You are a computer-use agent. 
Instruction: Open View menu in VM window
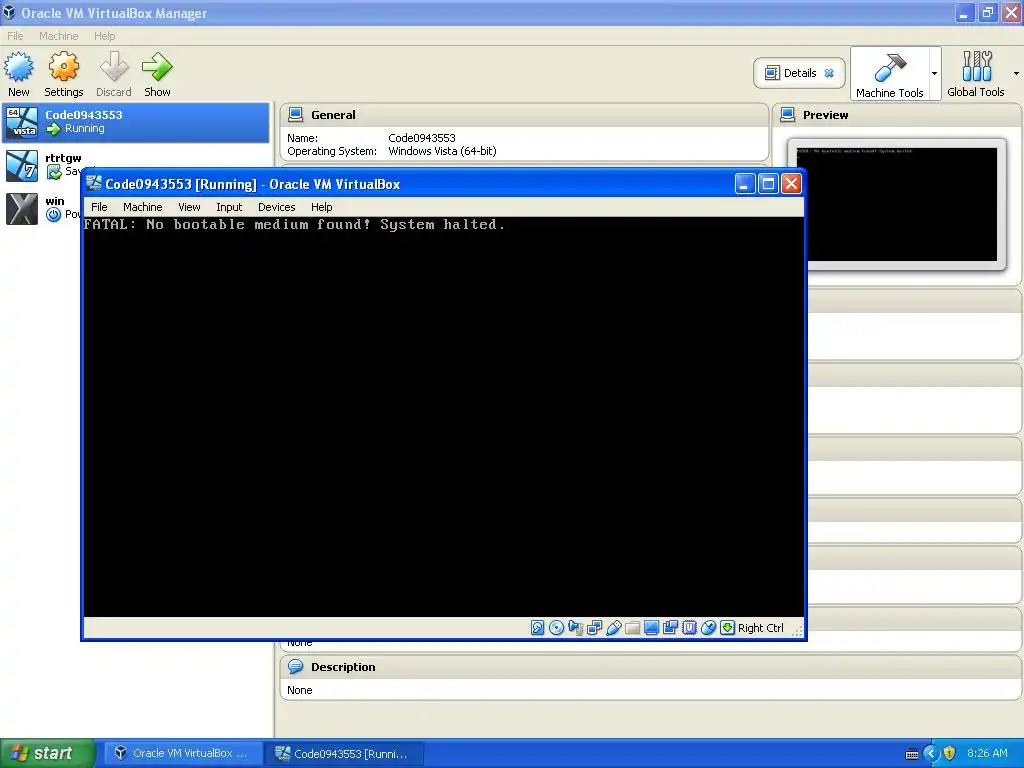click(189, 207)
